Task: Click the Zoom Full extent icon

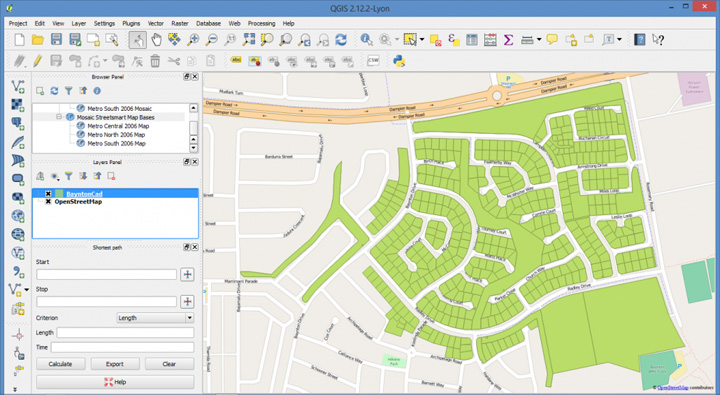Action: pos(248,40)
